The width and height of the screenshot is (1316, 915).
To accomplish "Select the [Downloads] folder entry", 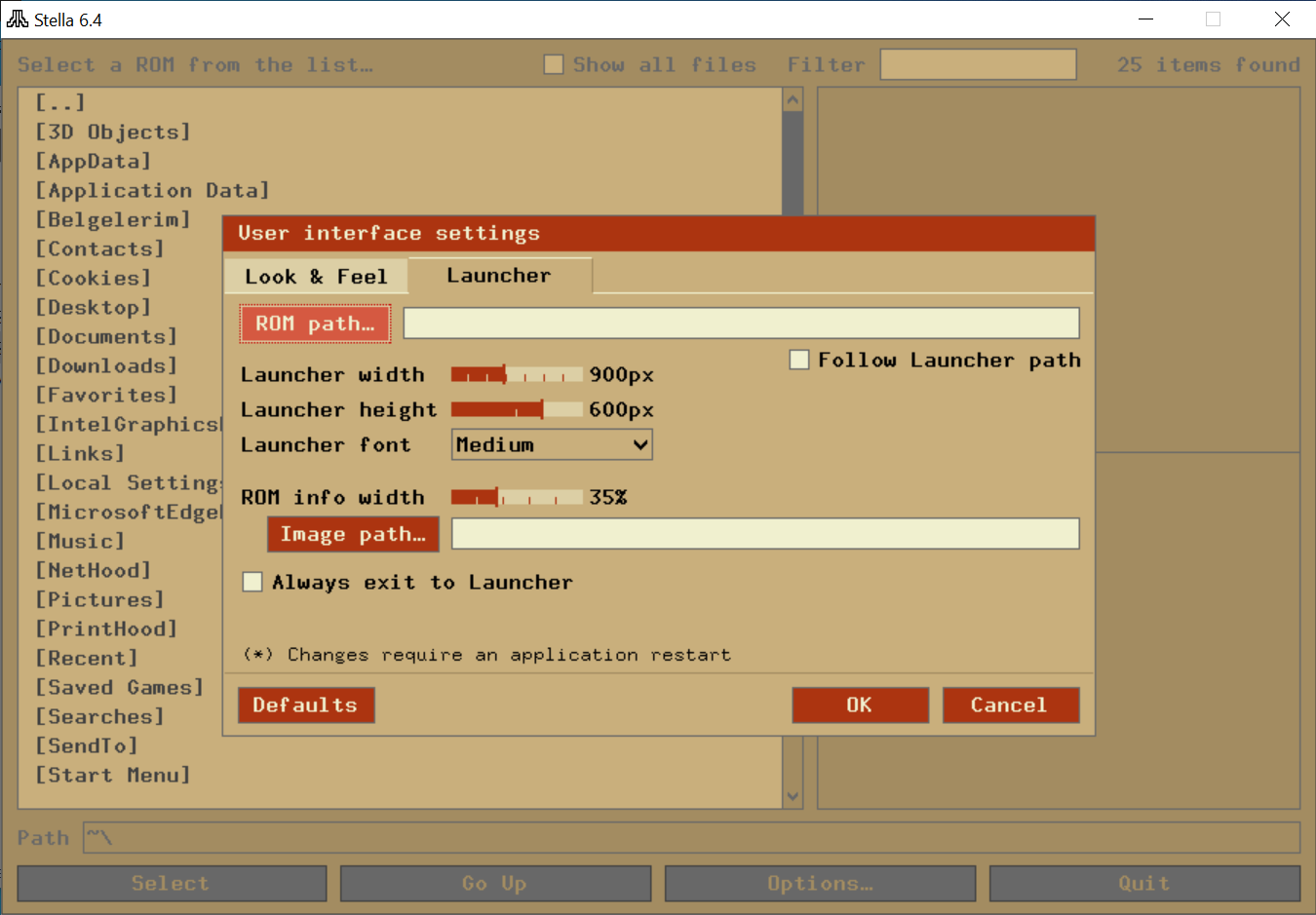I will [x=106, y=365].
